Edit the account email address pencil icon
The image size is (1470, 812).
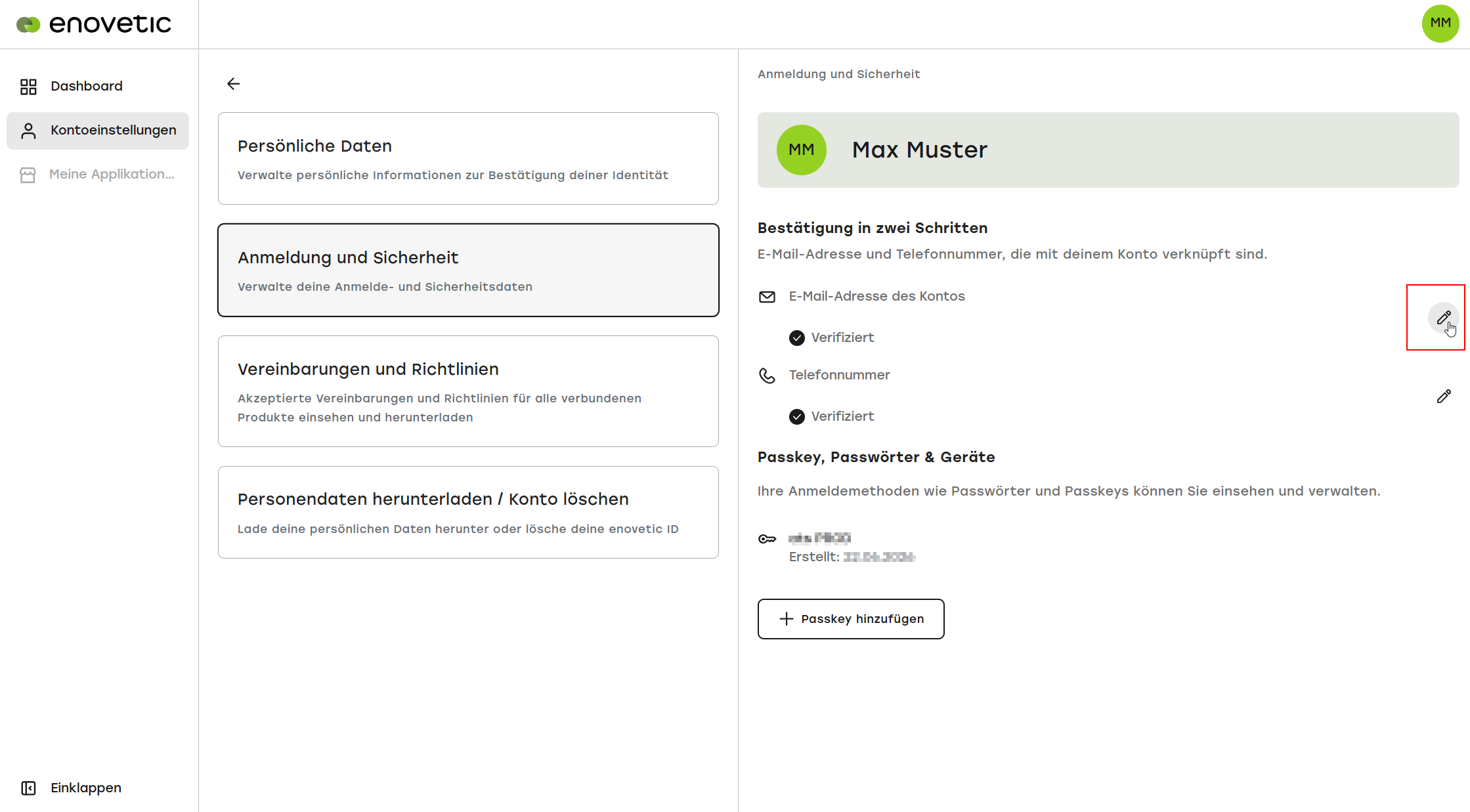1443,318
